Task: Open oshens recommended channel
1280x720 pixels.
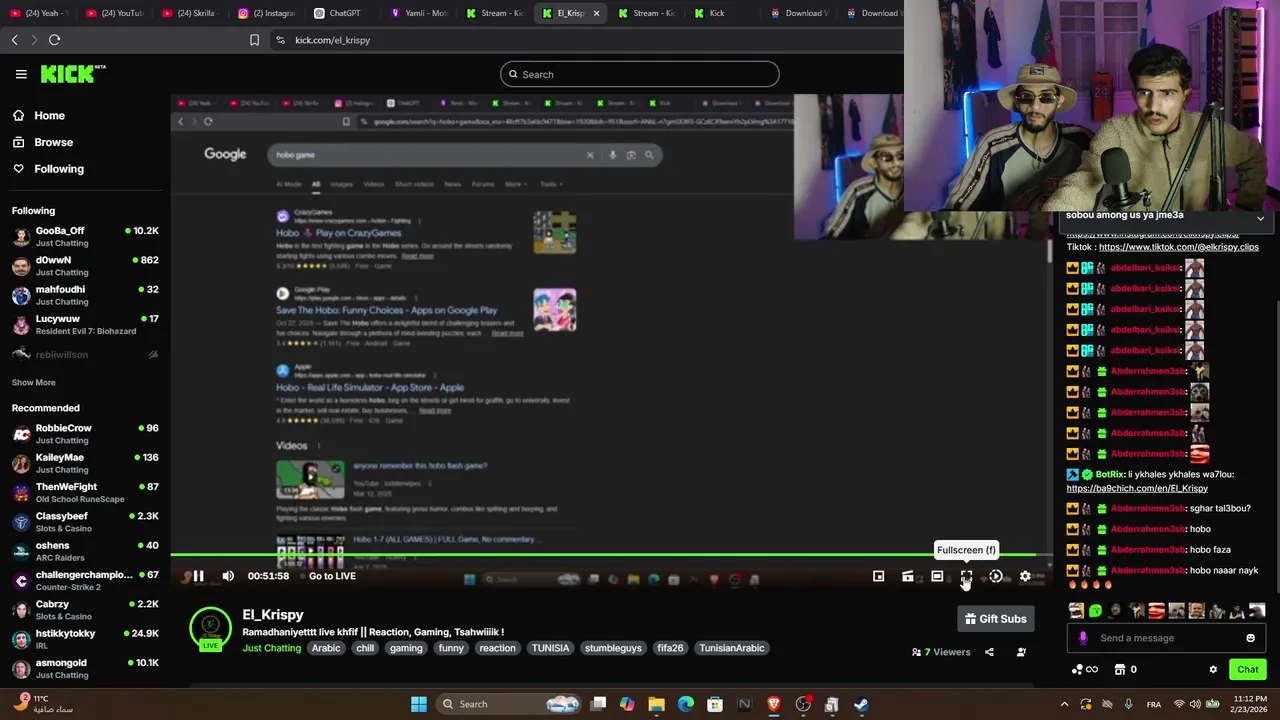Action: point(85,551)
